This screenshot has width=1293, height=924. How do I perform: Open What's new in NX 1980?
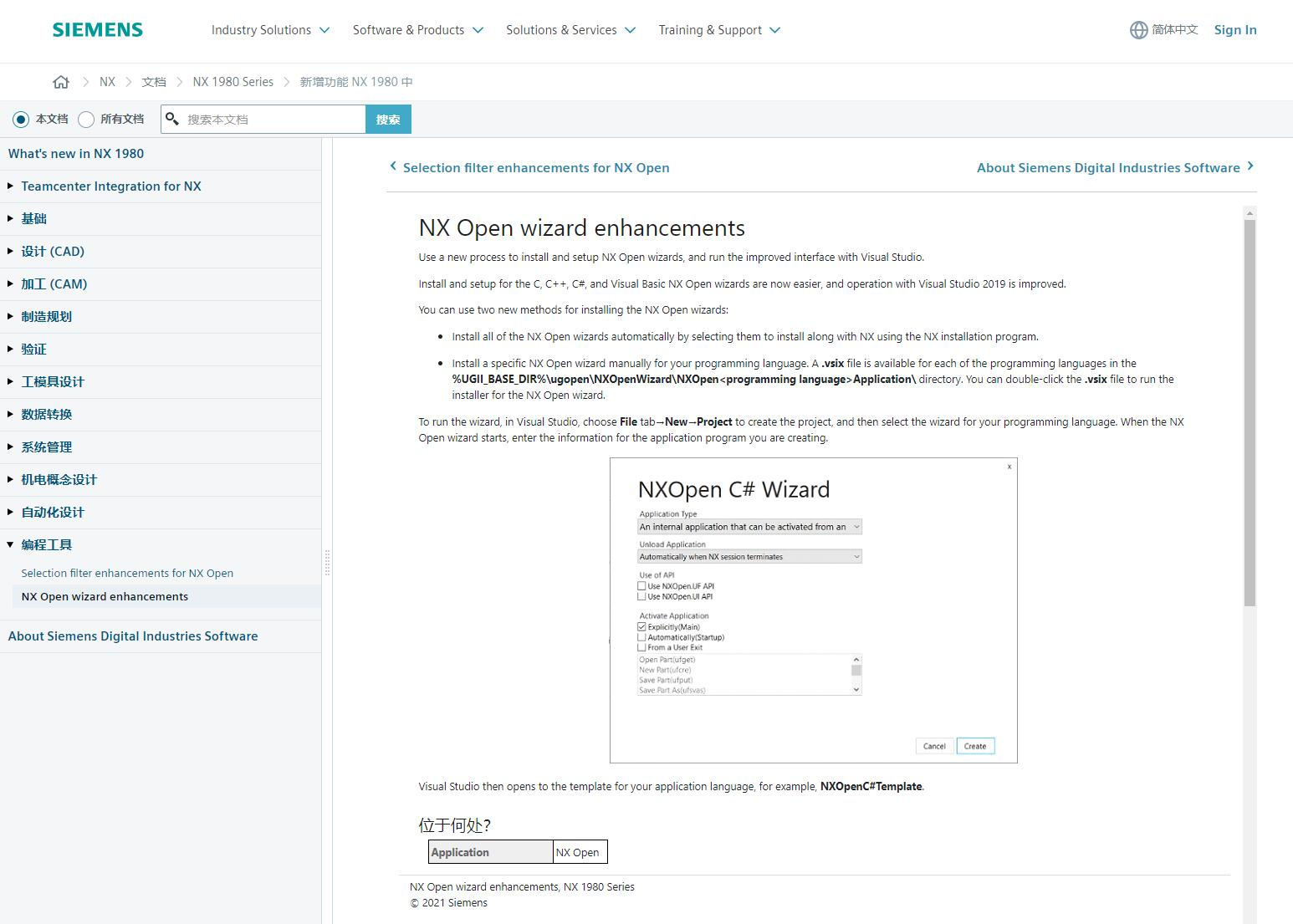(x=76, y=154)
